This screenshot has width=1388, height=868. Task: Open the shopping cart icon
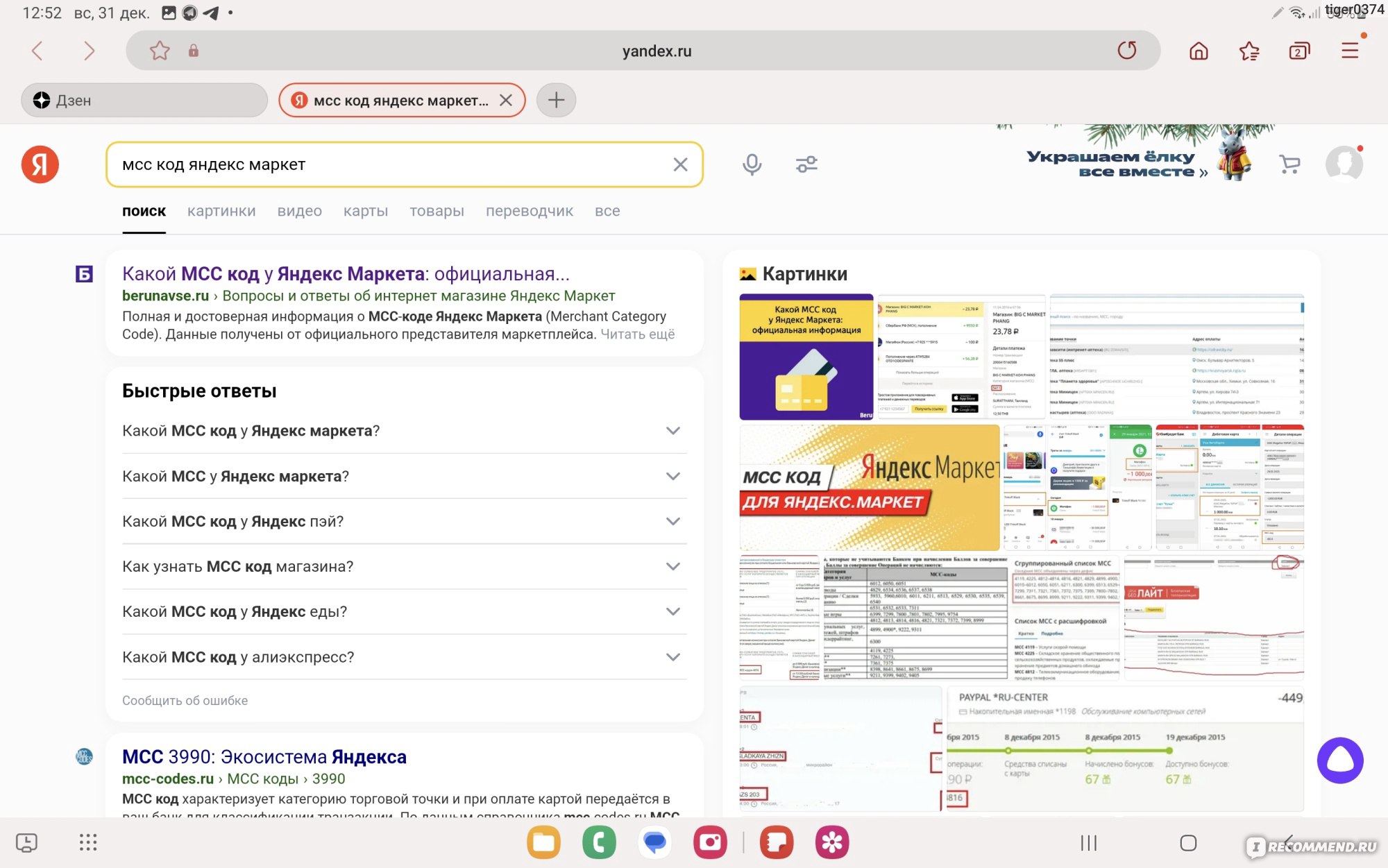point(1289,164)
